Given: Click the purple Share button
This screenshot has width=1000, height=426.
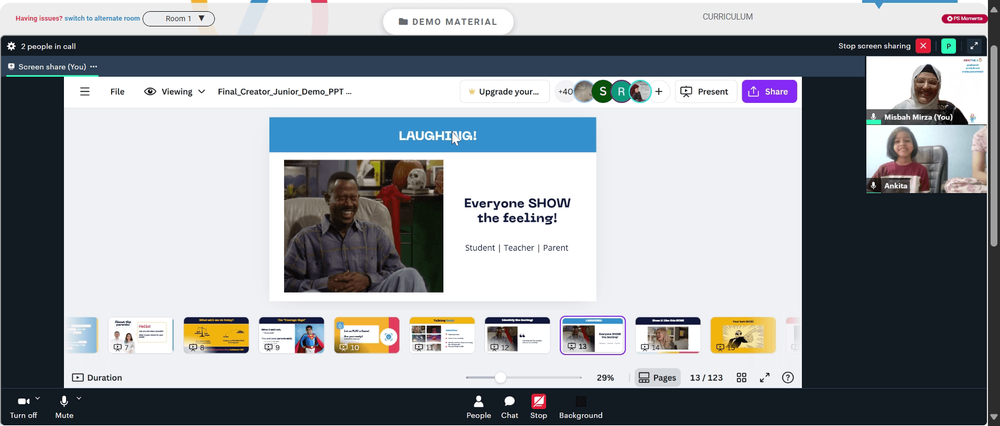Looking at the screenshot, I should pos(769,92).
